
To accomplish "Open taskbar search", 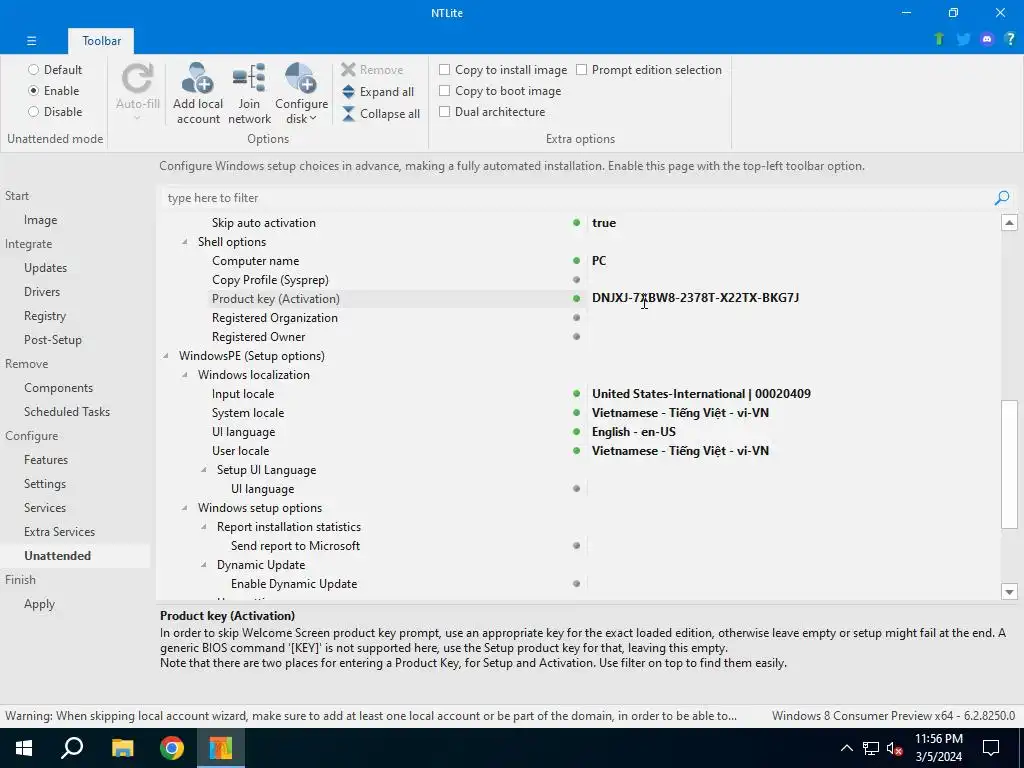I will tap(72, 748).
